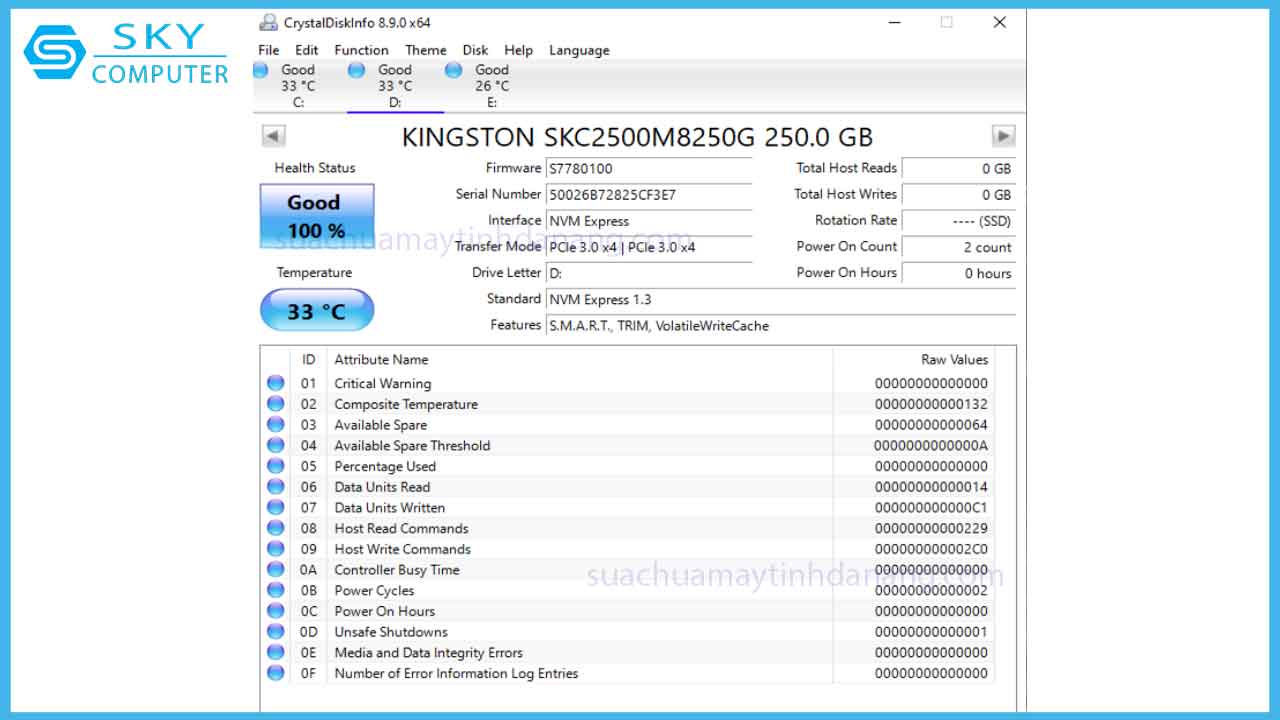Click status icon for Media and Data Integrity Errors
This screenshot has width=1280, height=720.
pyautogui.click(x=276, y=652)
